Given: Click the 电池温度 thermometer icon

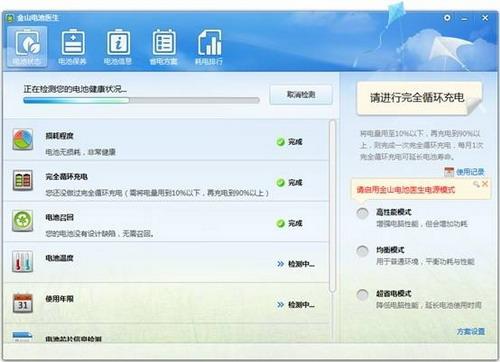Looking at the screenshot, I should (23, 261).
